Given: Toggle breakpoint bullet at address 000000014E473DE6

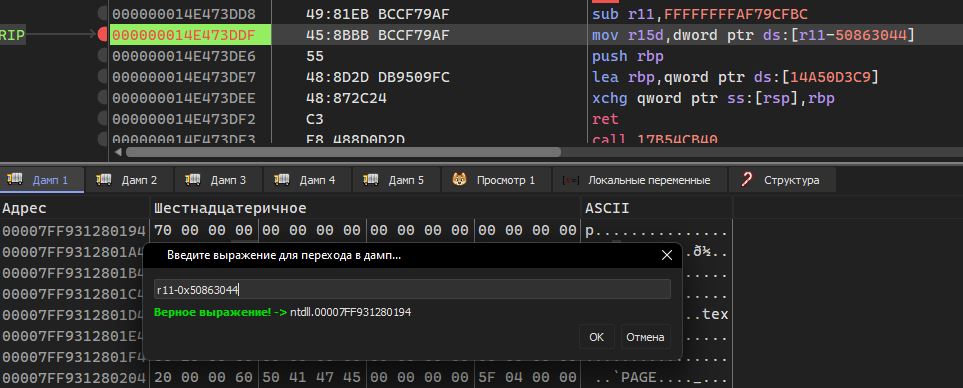Looking at the screenshot, I should click(103, 56).
